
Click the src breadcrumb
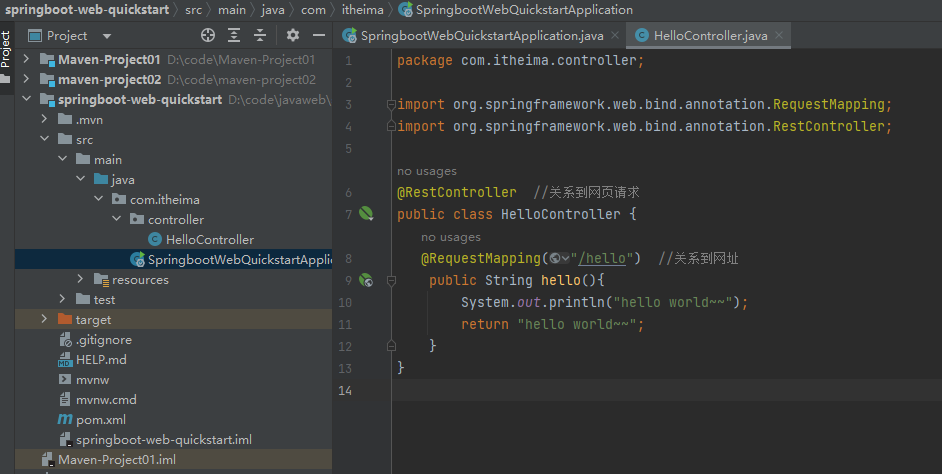pyautogui.click(x=193, y=10)
